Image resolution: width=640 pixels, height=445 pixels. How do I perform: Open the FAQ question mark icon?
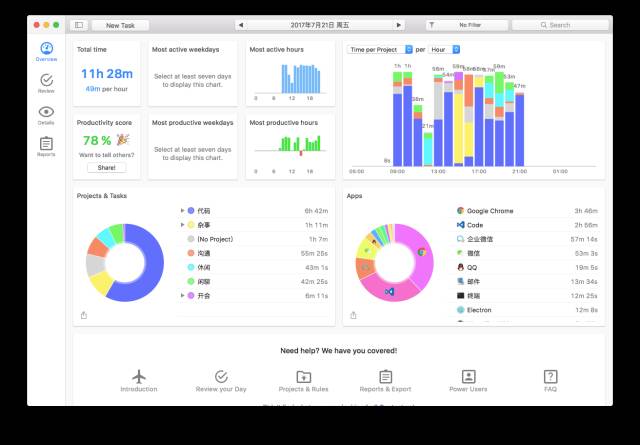[550, 376]
